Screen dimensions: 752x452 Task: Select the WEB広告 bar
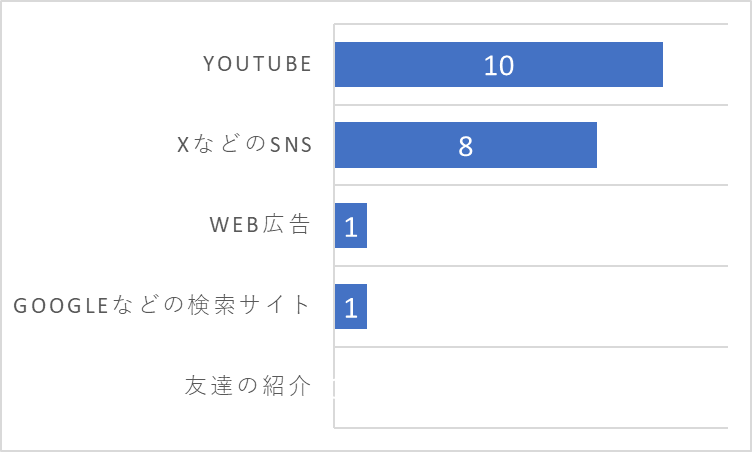pos(351,226)
